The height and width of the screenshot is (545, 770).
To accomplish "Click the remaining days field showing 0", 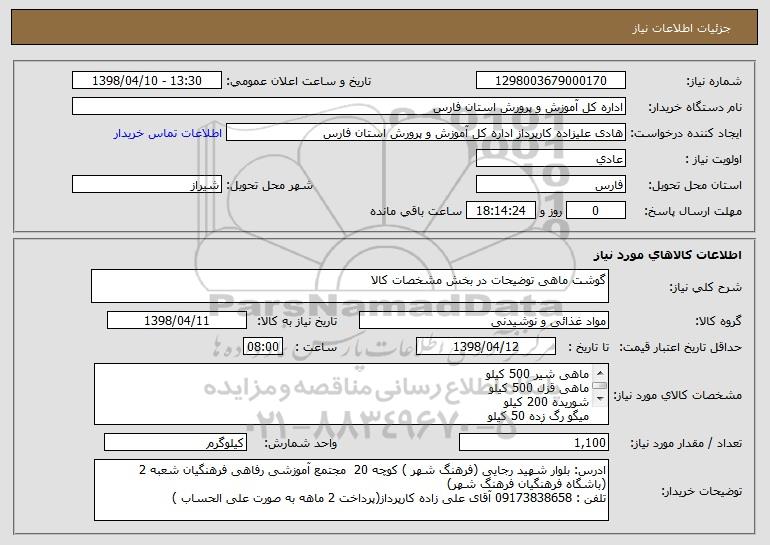I will point(596,211).
